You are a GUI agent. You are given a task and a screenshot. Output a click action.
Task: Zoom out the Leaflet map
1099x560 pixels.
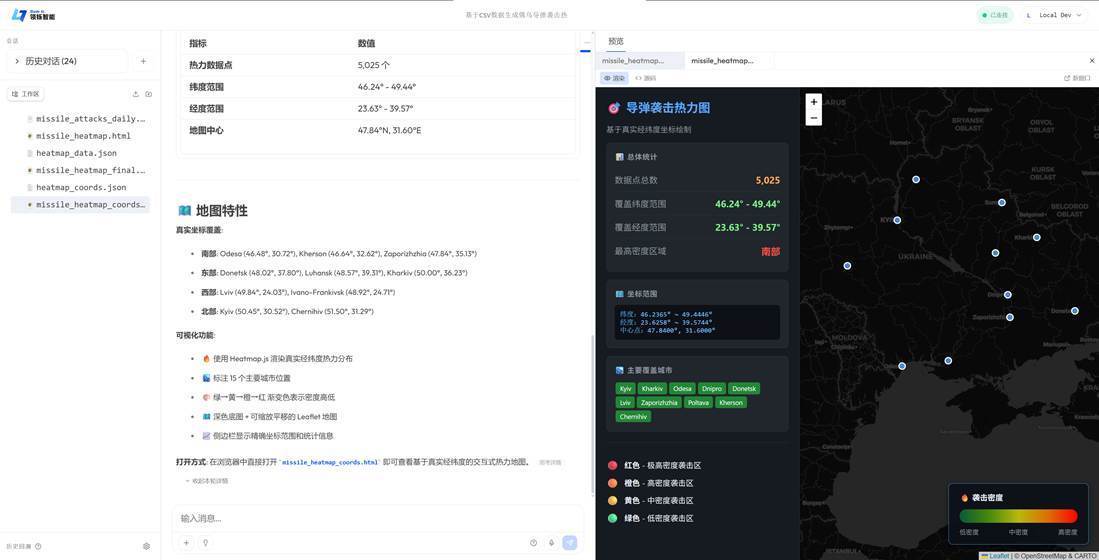tap(814, 118)
